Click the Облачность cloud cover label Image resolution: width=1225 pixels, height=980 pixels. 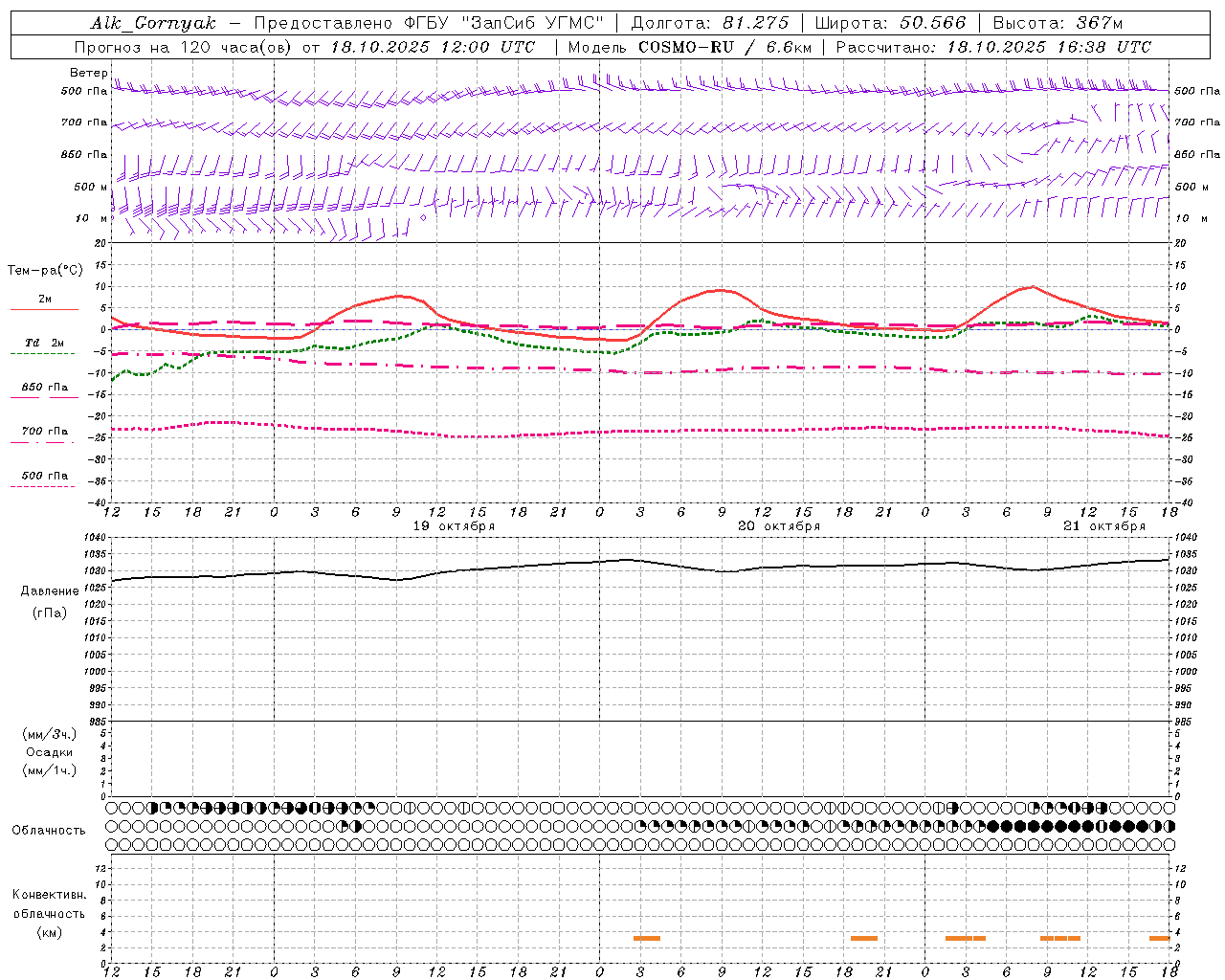(49, 831)
